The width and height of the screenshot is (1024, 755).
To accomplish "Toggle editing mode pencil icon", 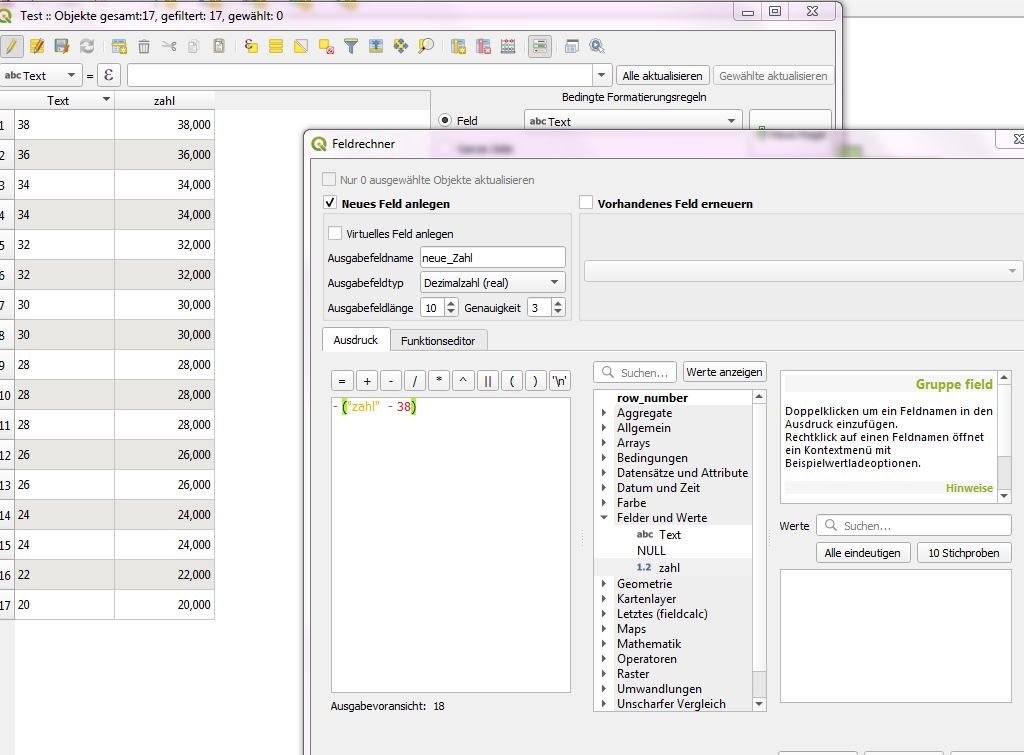I will [12, 46].
